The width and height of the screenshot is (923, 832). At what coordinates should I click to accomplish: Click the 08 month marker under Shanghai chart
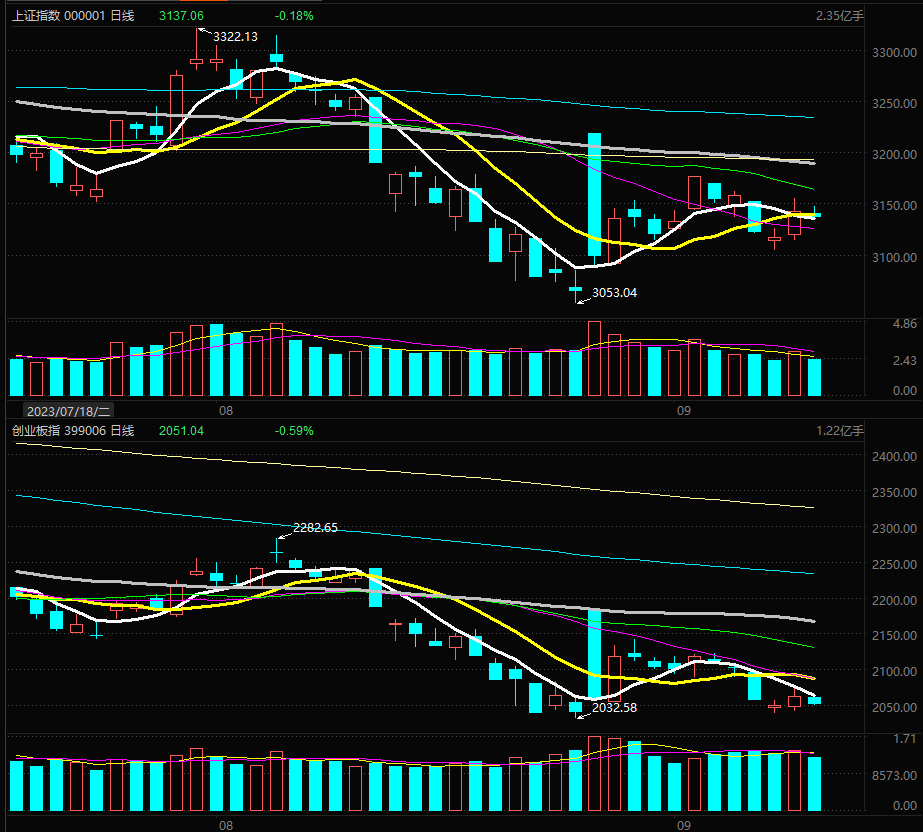[x=226, y=411]
